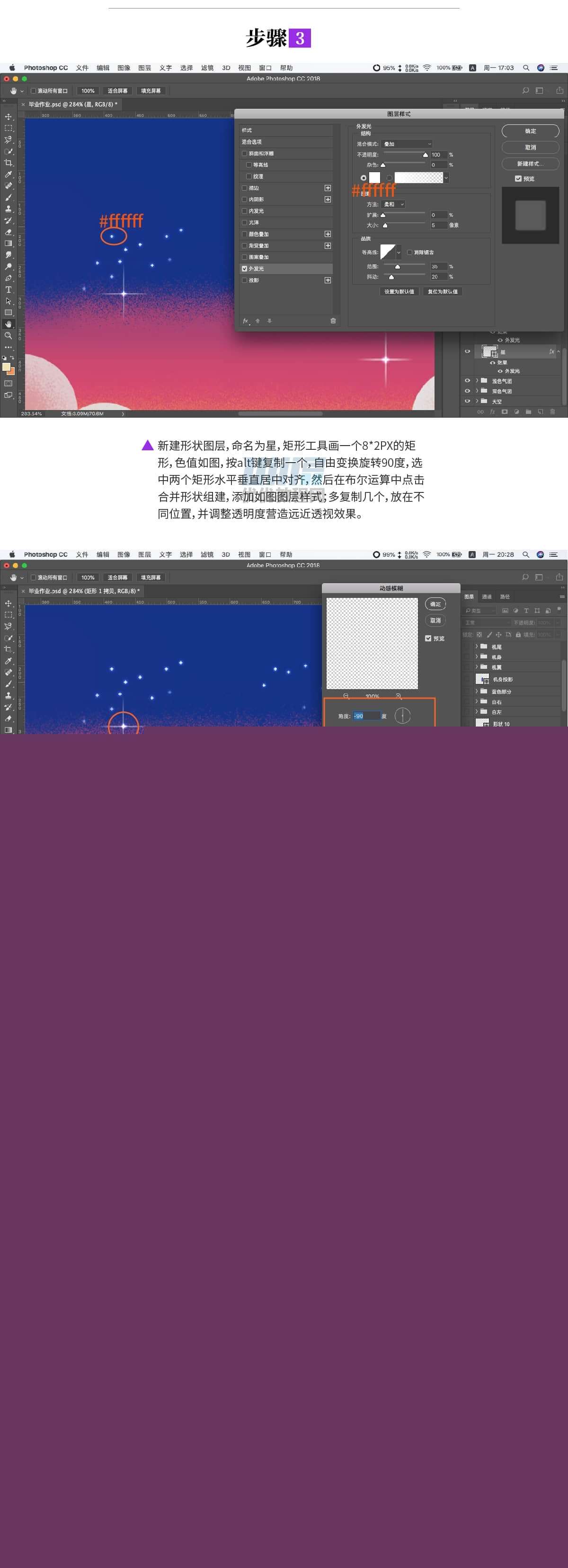Screen dimensions: 568x1568
Task: Click the delete trash icon in Layer Style dialog
Action: [333, 321]
